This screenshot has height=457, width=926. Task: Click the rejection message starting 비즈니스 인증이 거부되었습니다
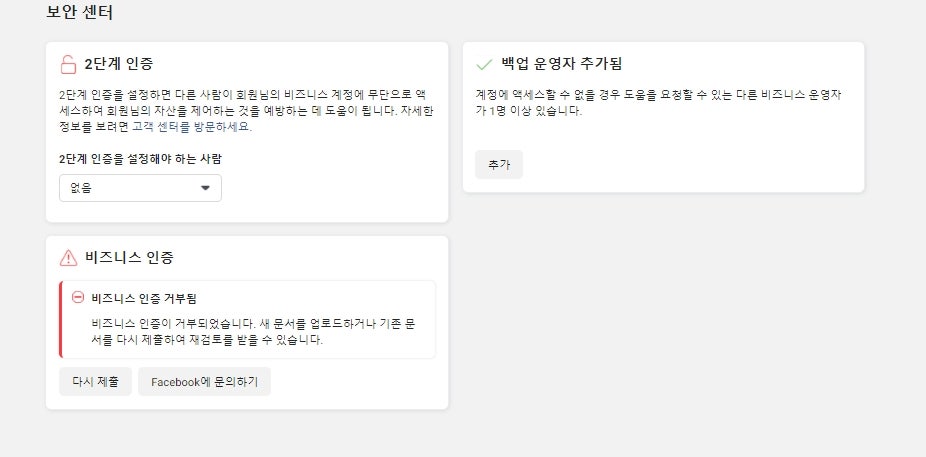coord(255,332)
